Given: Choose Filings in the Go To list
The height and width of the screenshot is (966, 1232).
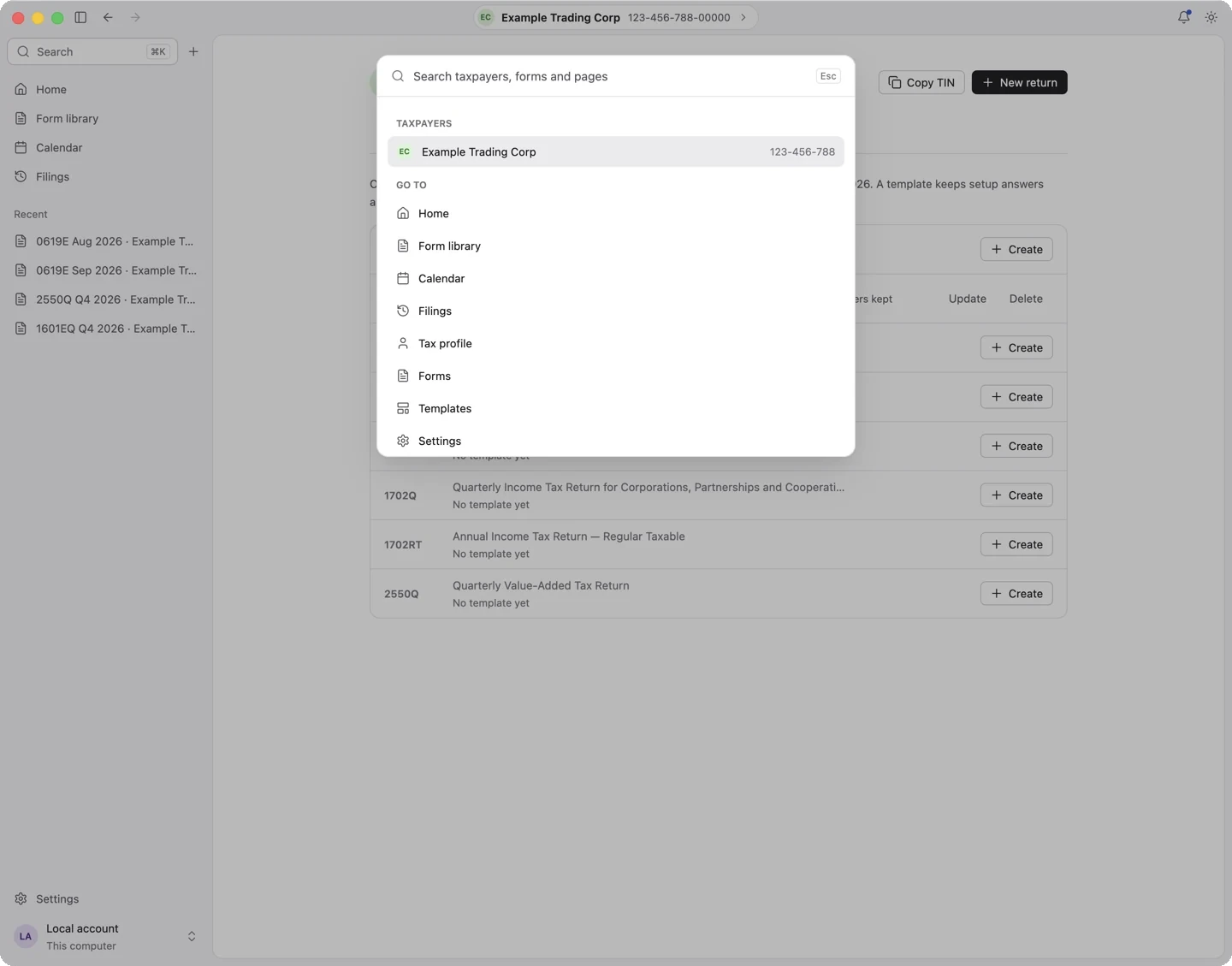Looking at the screenshot, I should pos(616,311).
